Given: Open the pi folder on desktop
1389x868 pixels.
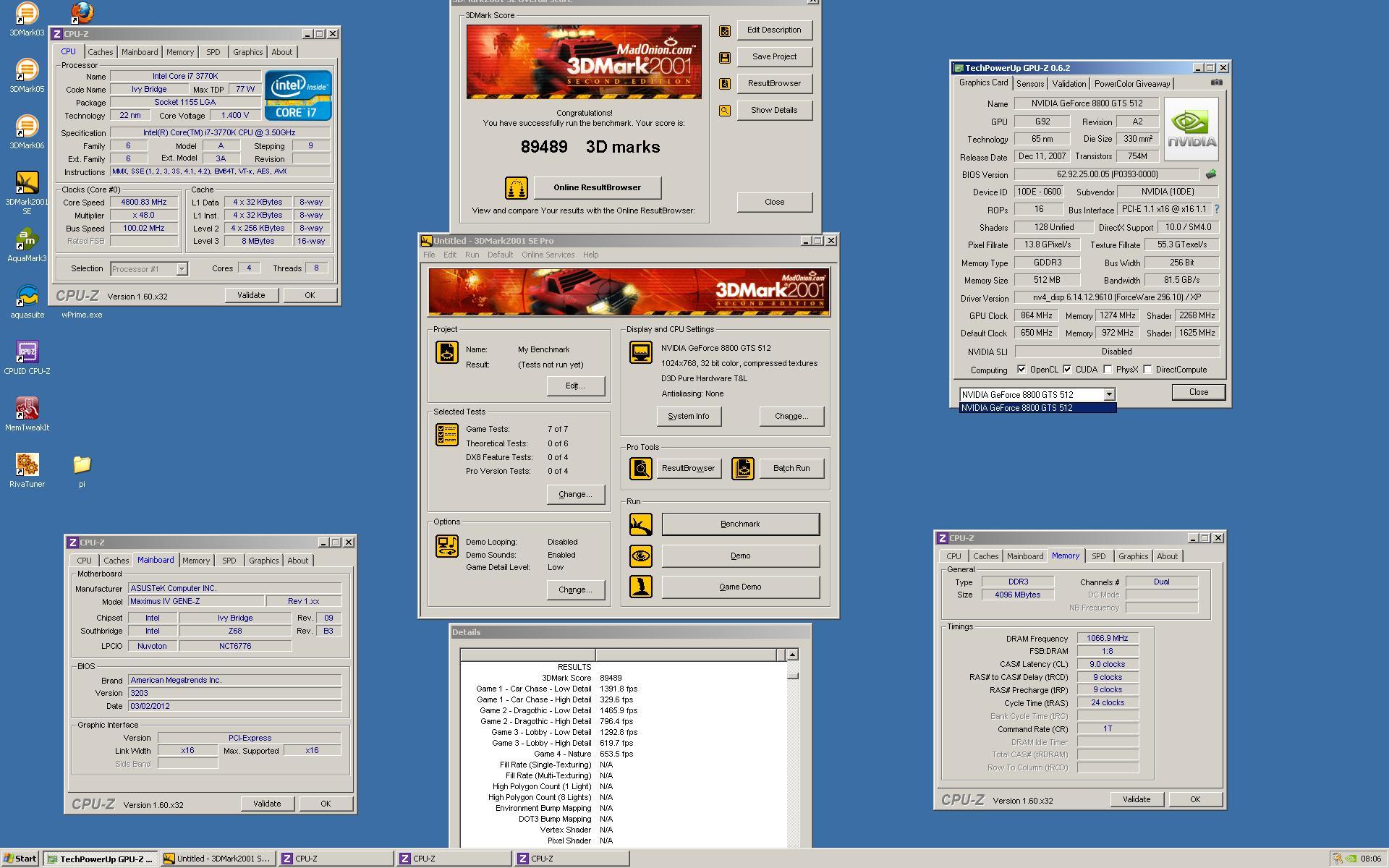Looking at the screenshot, I should point(82,470).
